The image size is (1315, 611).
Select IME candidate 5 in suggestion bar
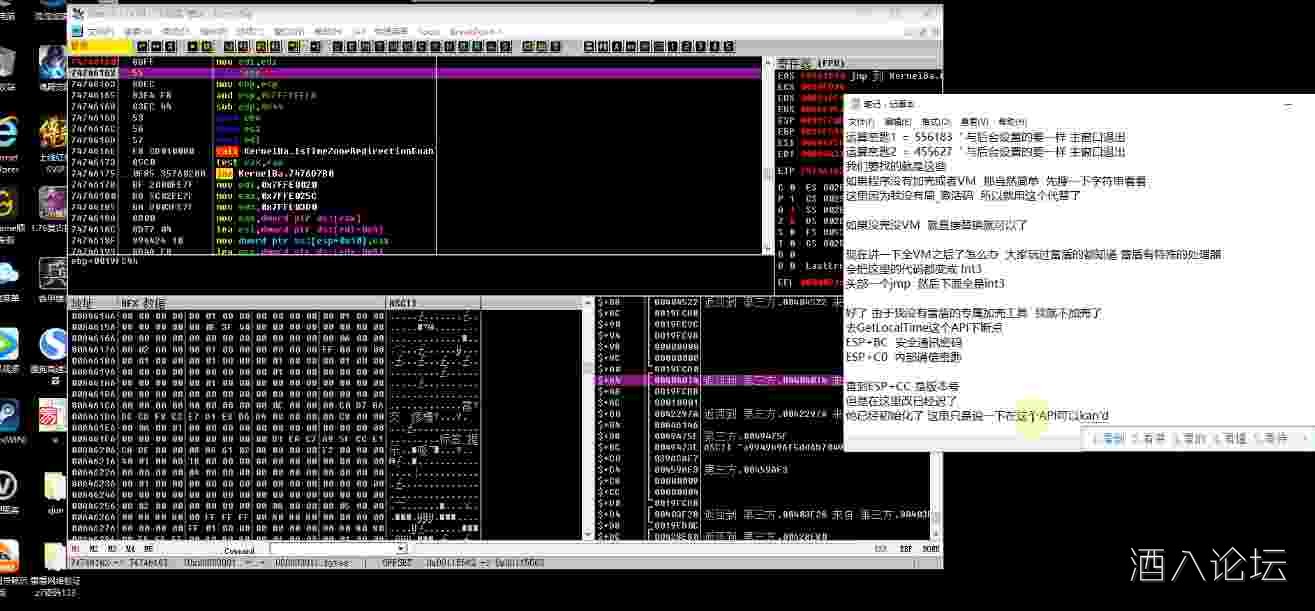coord(1273,438)
